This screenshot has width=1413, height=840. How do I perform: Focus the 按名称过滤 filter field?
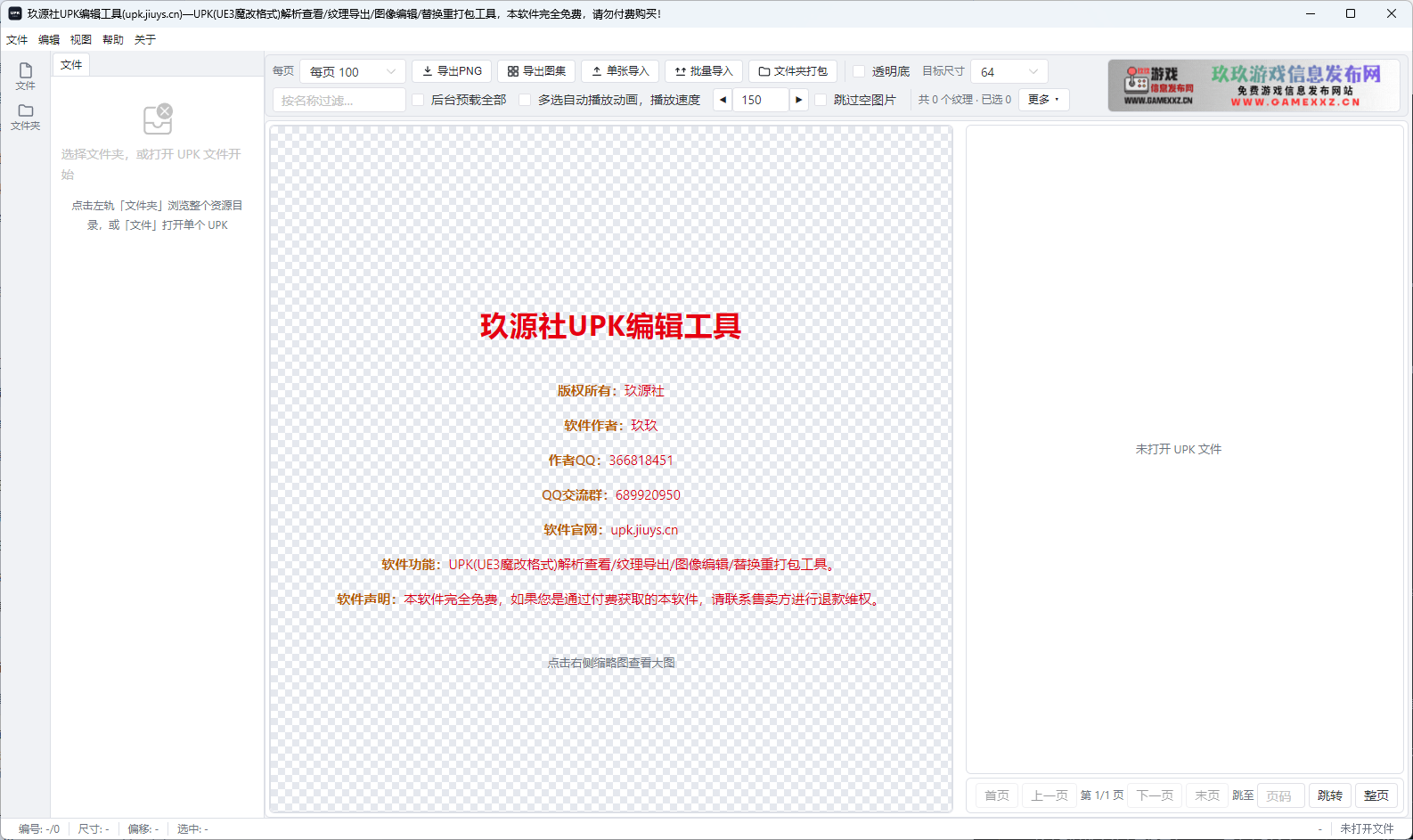(x=339, y=100)
